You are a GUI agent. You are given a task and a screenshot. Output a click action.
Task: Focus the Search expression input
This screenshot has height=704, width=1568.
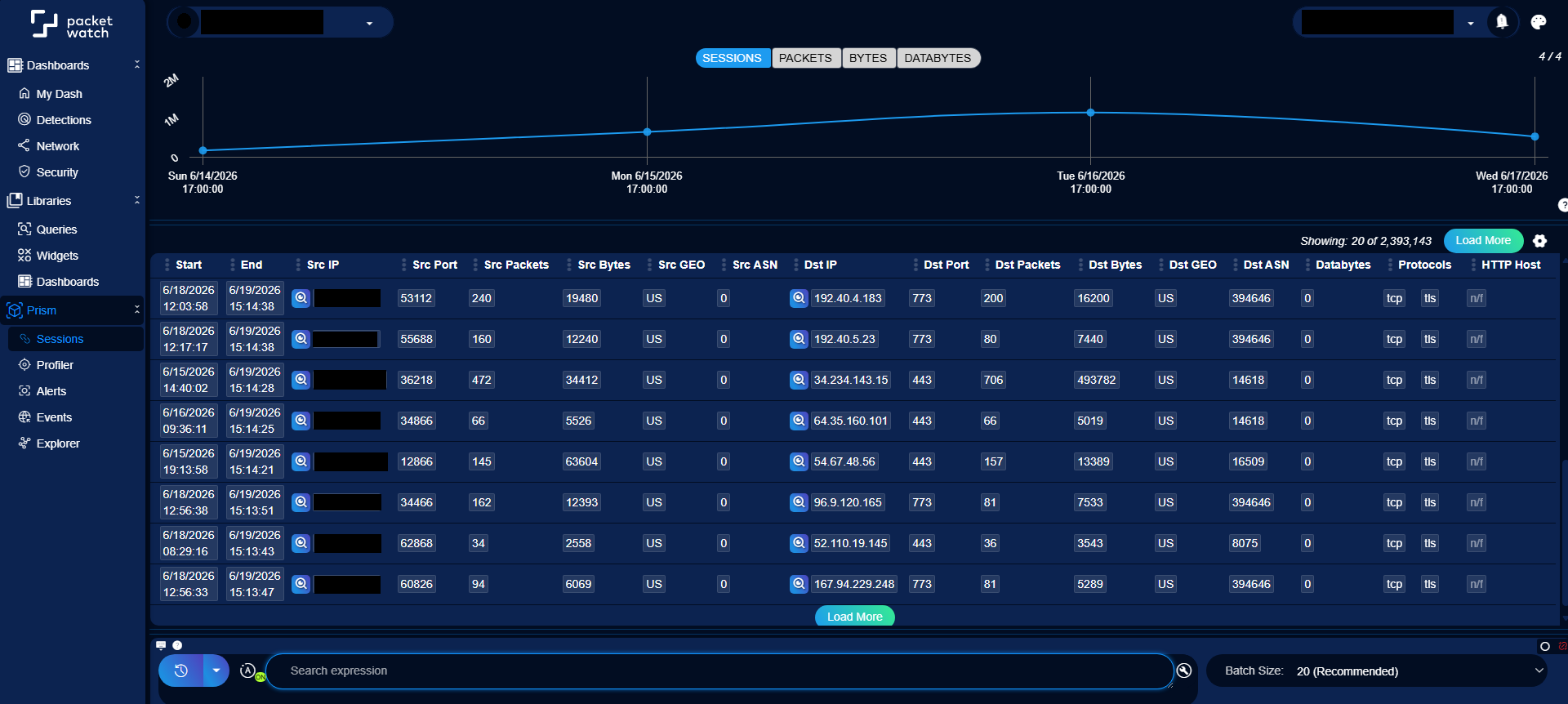[719, 671]
